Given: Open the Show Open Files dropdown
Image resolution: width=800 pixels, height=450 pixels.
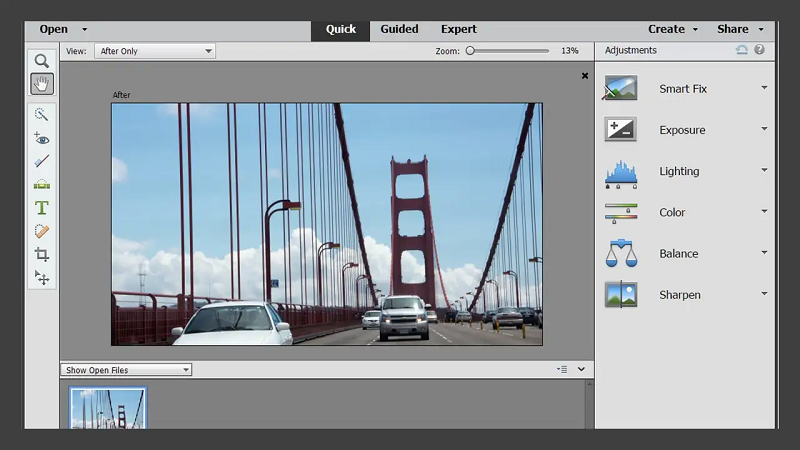Looking at the screenshot, I should tap(126, 370).
